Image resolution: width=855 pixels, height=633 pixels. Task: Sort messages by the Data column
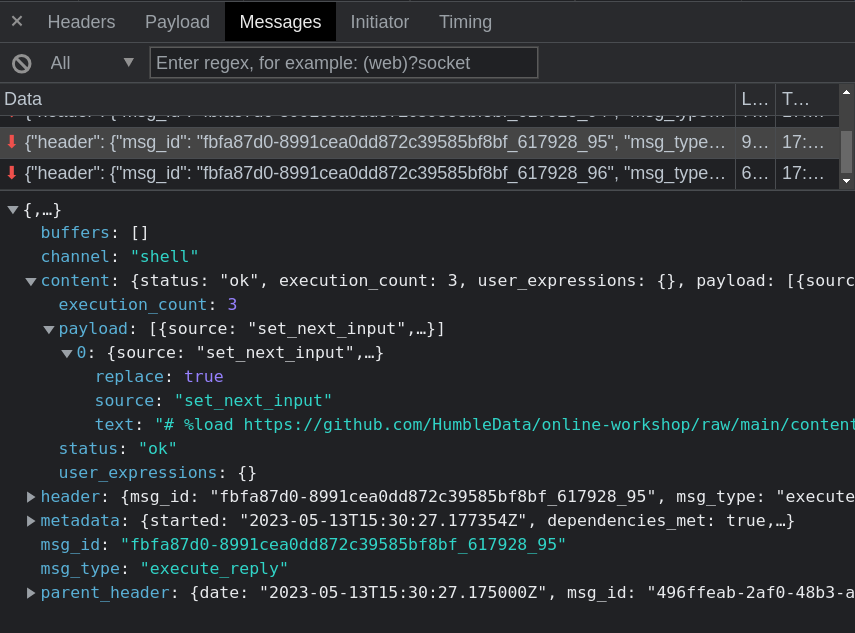click(23, 99)
